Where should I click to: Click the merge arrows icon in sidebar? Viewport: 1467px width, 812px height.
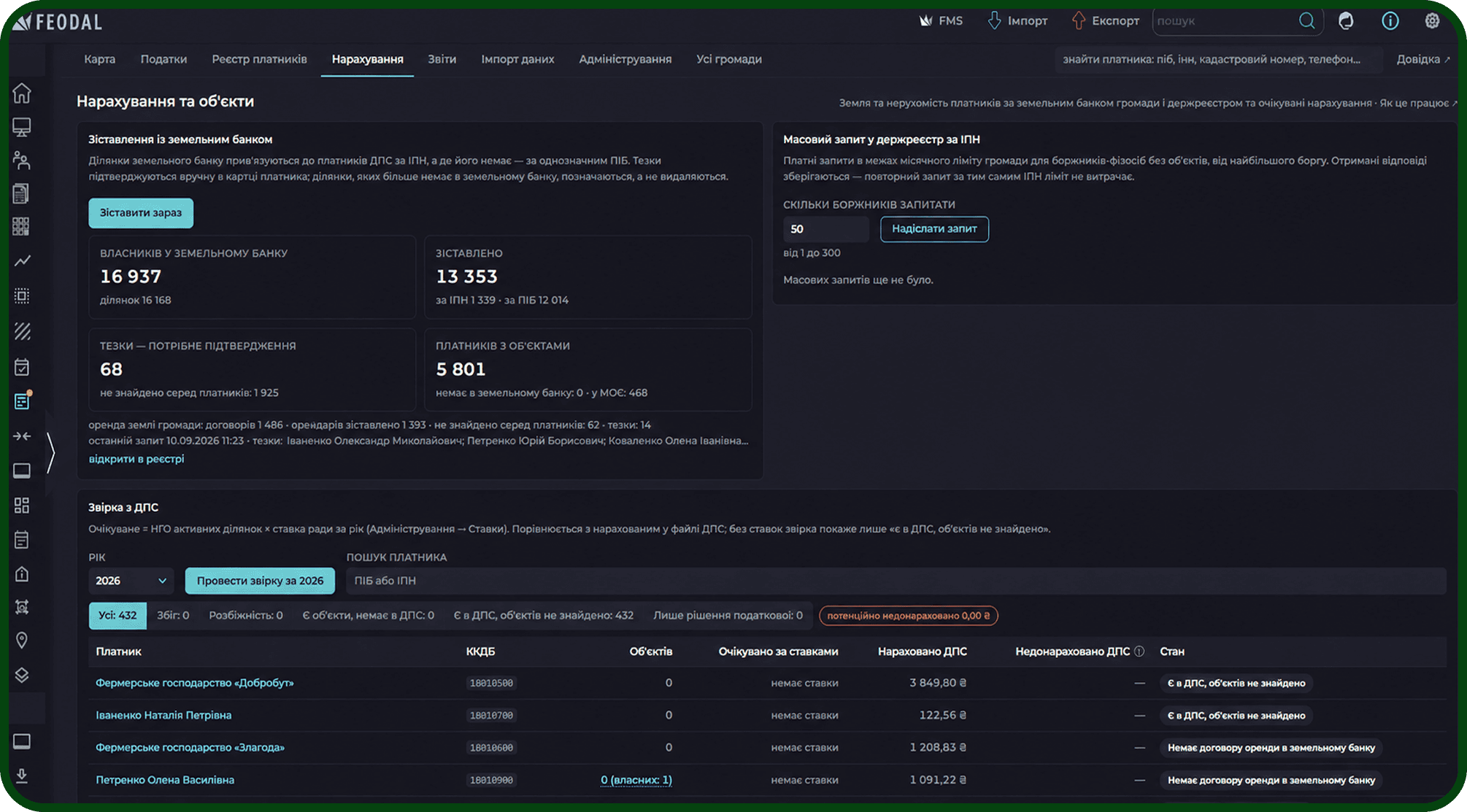pos(22,436)
